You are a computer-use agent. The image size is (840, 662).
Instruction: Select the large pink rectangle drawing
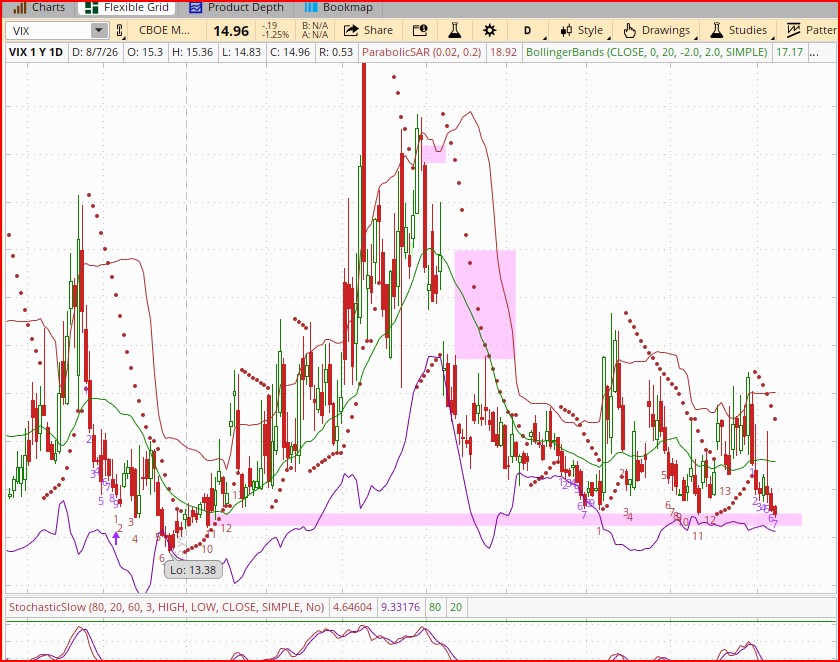tap(485, 304)
